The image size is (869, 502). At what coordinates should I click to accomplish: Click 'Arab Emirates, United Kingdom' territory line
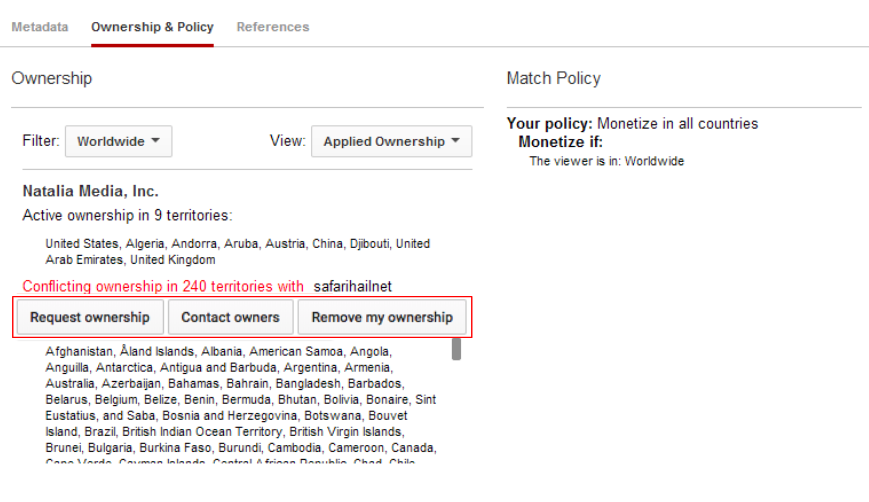130,260
